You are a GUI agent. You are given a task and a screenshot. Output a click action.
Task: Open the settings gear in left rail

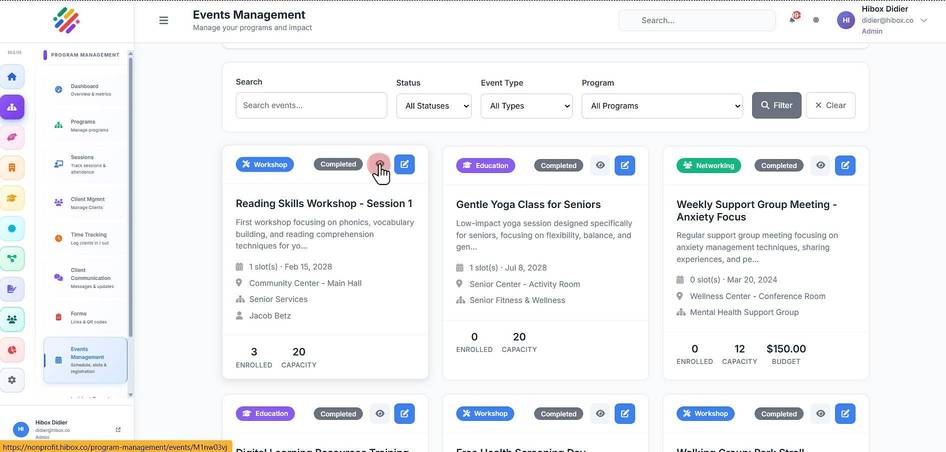(x=12, y=380)
